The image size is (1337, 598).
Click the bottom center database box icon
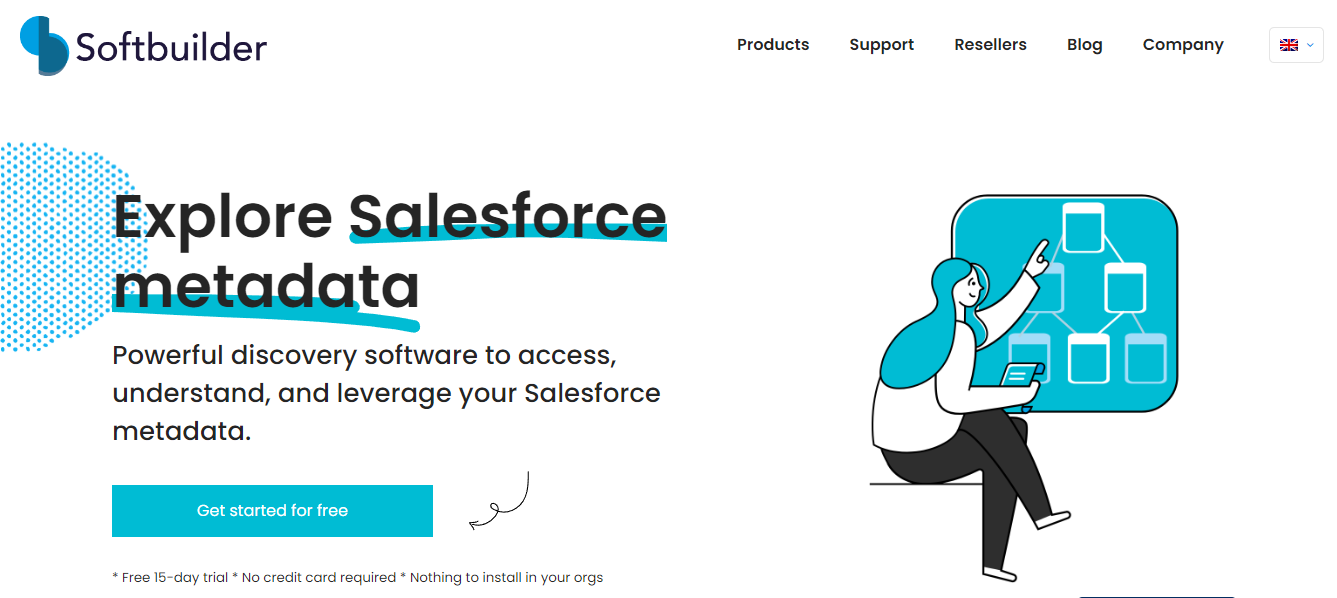pos(1088,358)
